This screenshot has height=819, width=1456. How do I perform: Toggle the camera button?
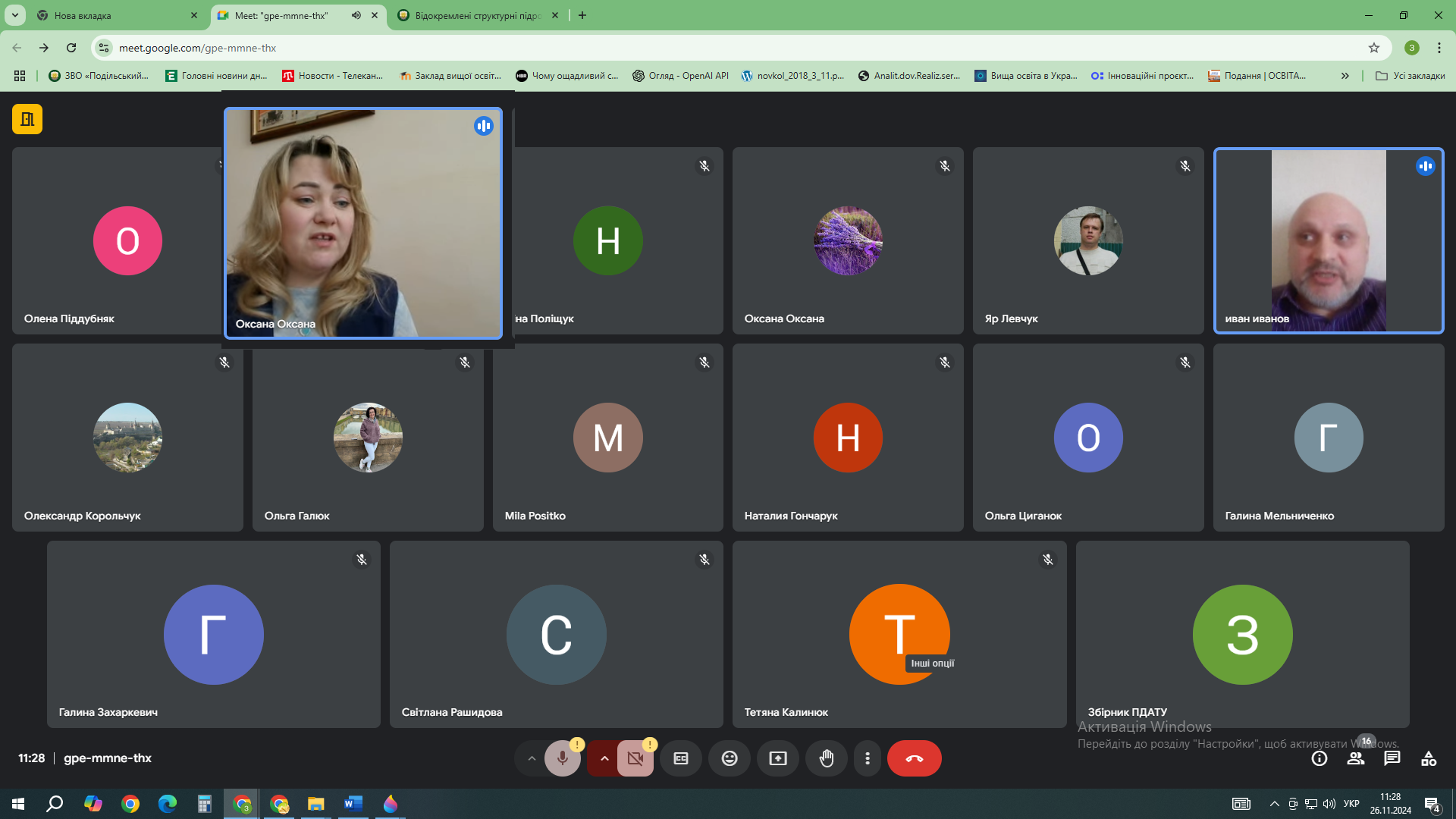(x=635, y=758)
